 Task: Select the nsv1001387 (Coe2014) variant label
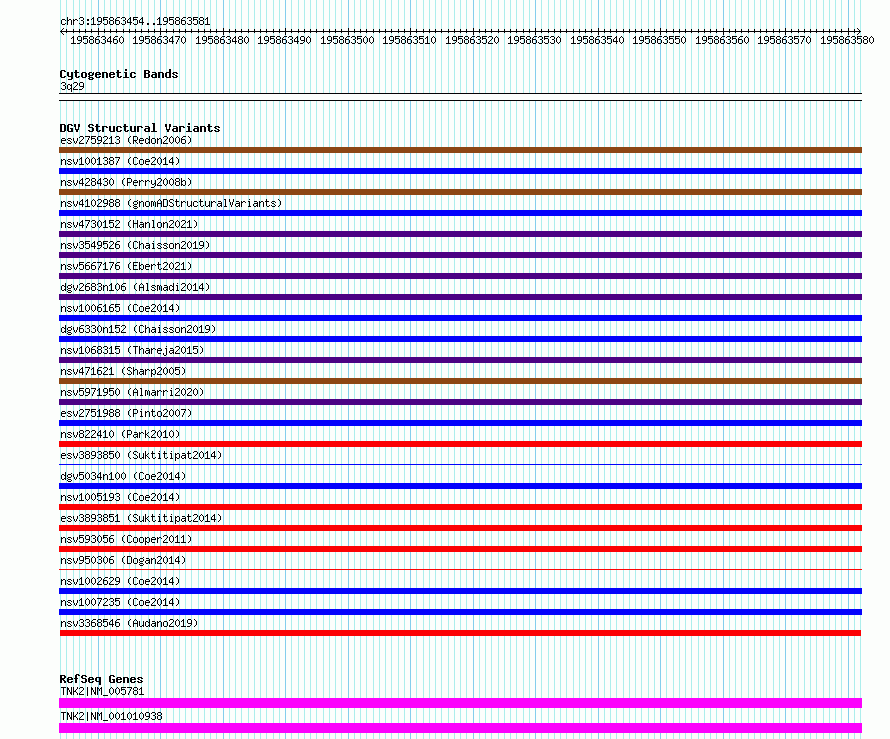120,161
